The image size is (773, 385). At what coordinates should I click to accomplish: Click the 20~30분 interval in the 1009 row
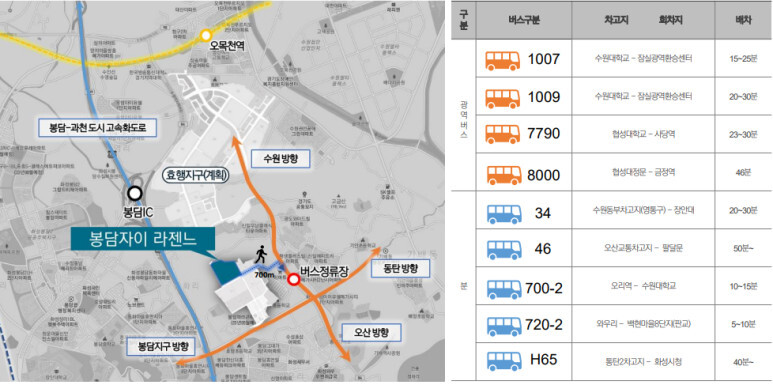tap(743, 97)
